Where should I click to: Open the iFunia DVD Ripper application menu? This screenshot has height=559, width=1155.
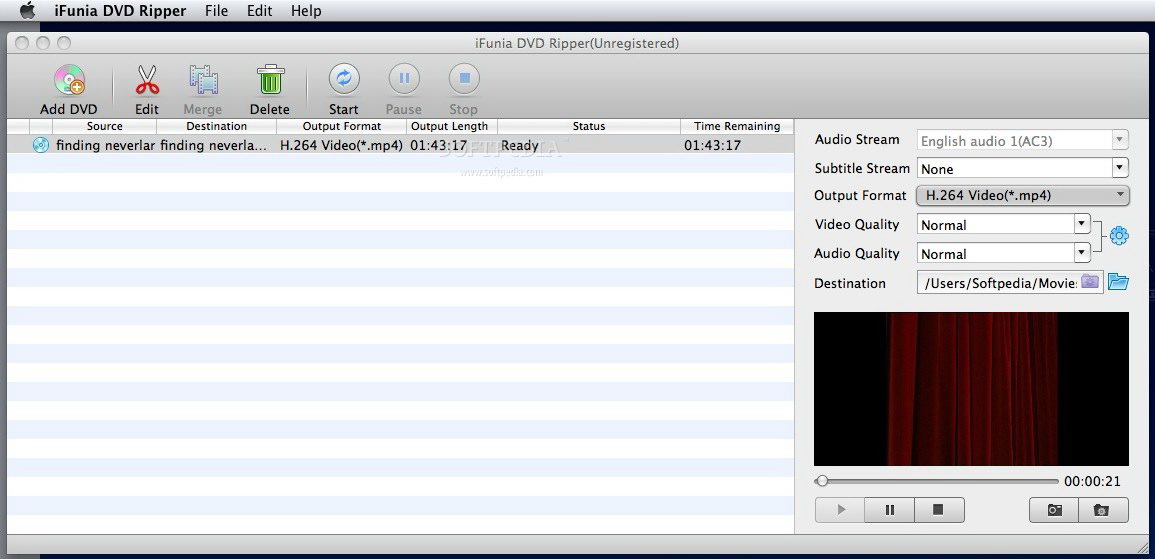[x=120, y=11]
